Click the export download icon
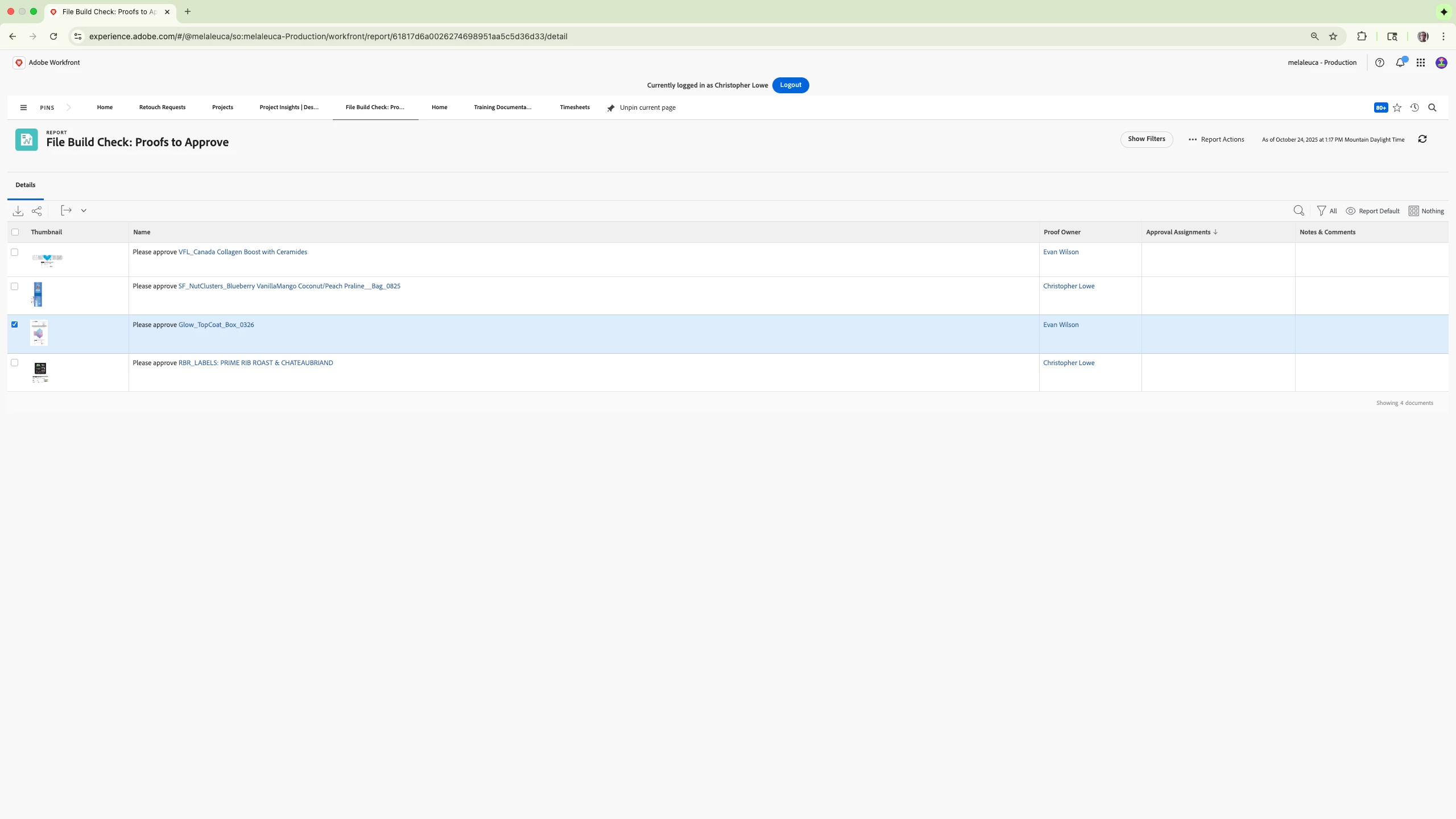The width and height of the screenshot is (1456, 819). (18, 211)
